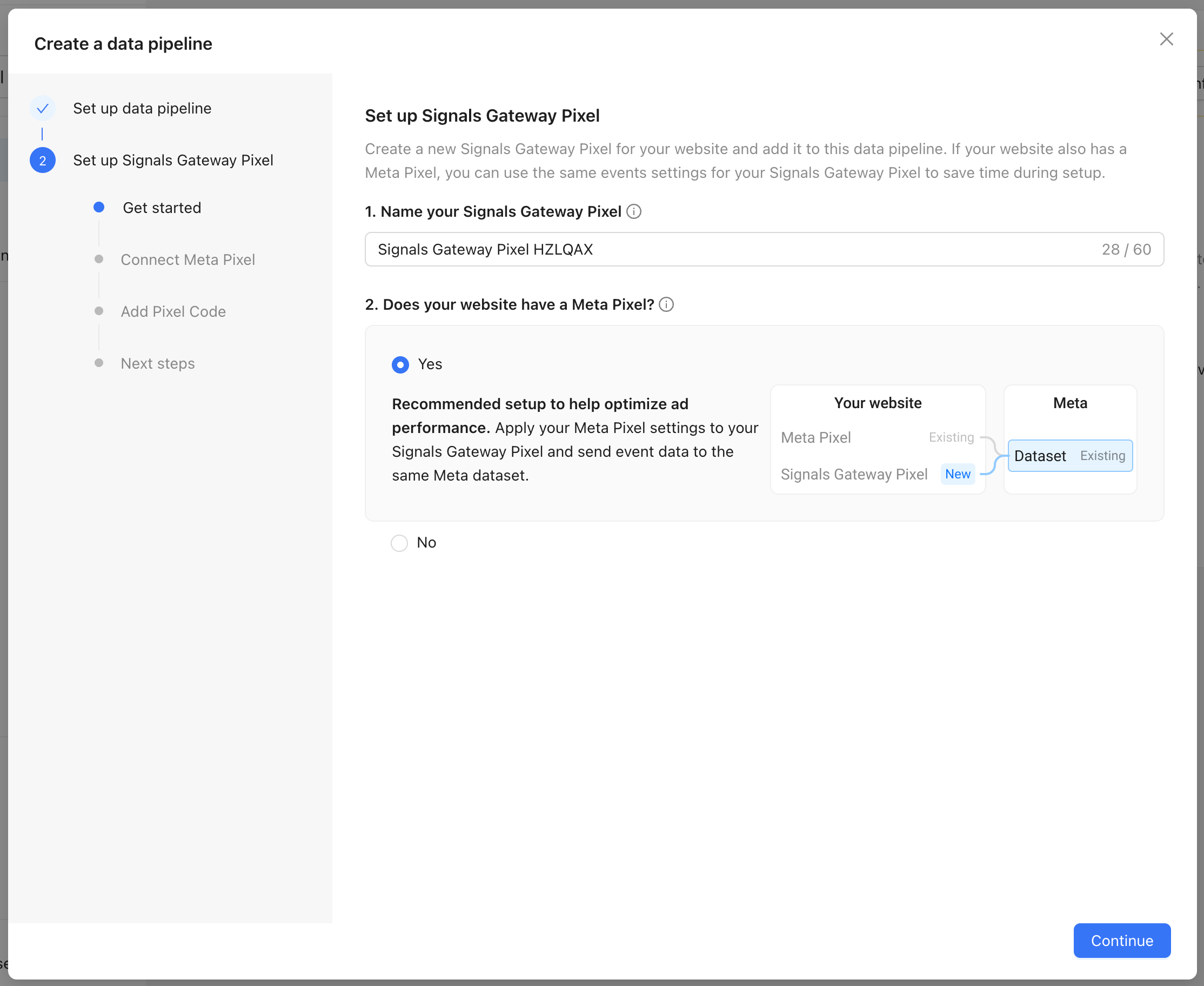Click the blue Get started bullet dot
Image resolution: width=1204 pixels, height=986 pixels.
(x=99, y=208)
